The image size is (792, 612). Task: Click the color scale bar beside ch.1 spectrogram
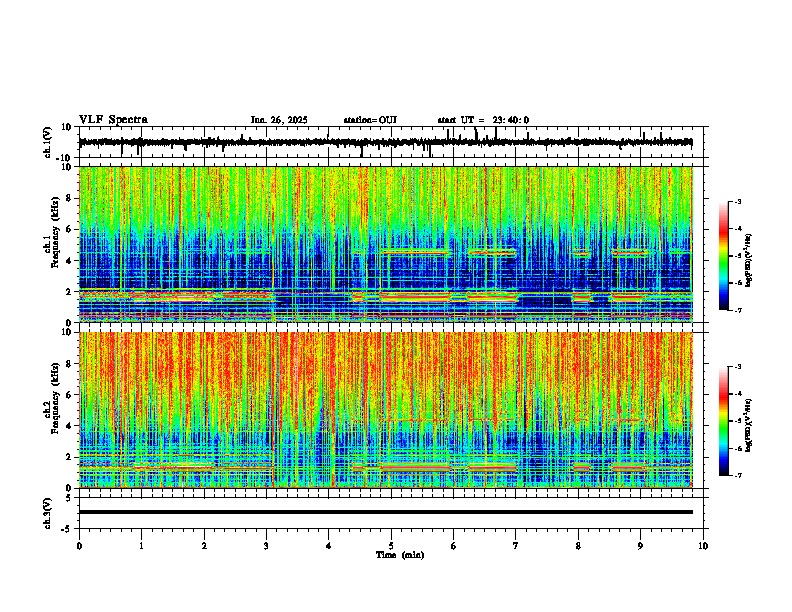click(724, 256)
